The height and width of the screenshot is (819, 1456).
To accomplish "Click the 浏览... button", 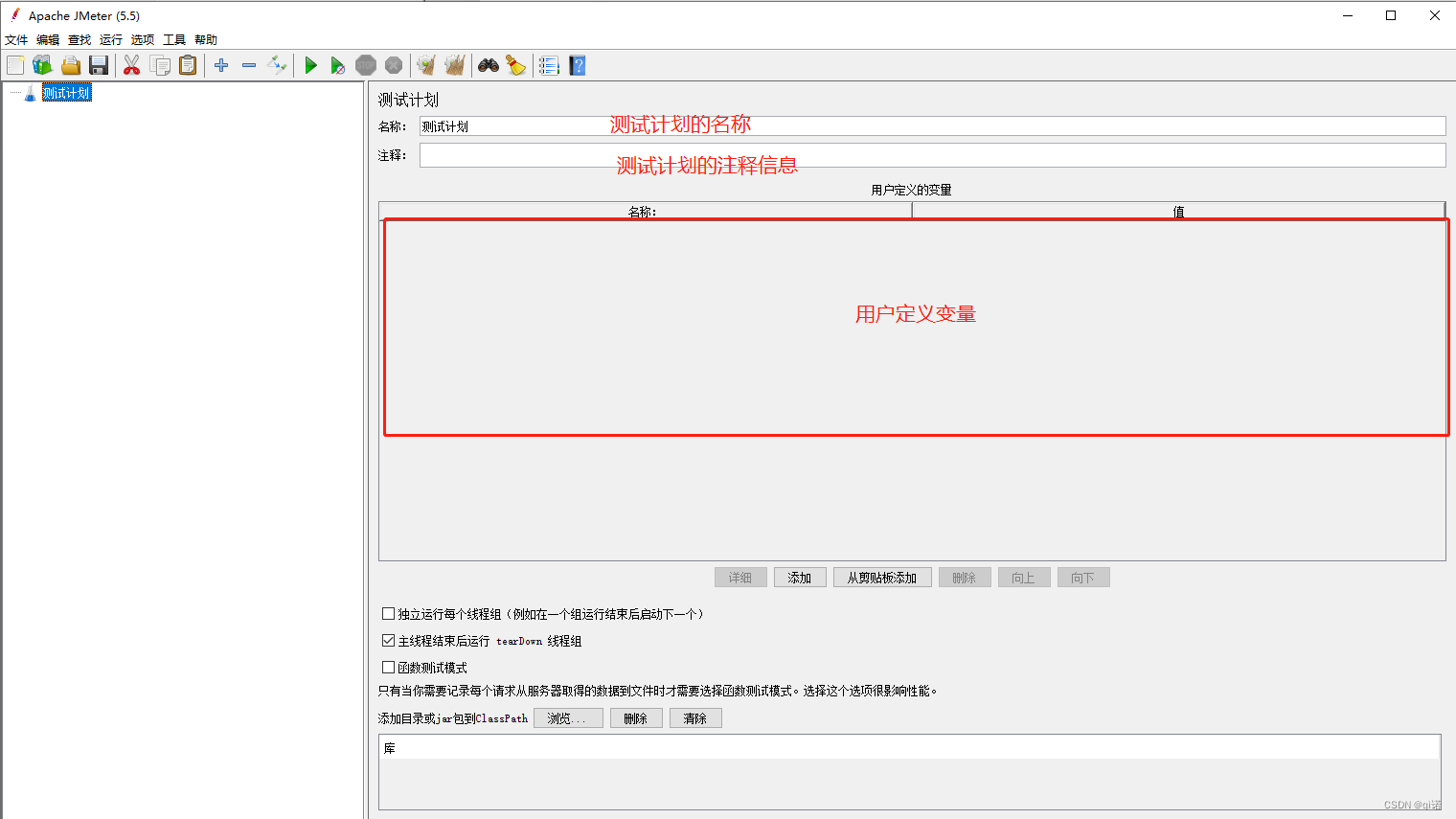I will pos(568,718).
